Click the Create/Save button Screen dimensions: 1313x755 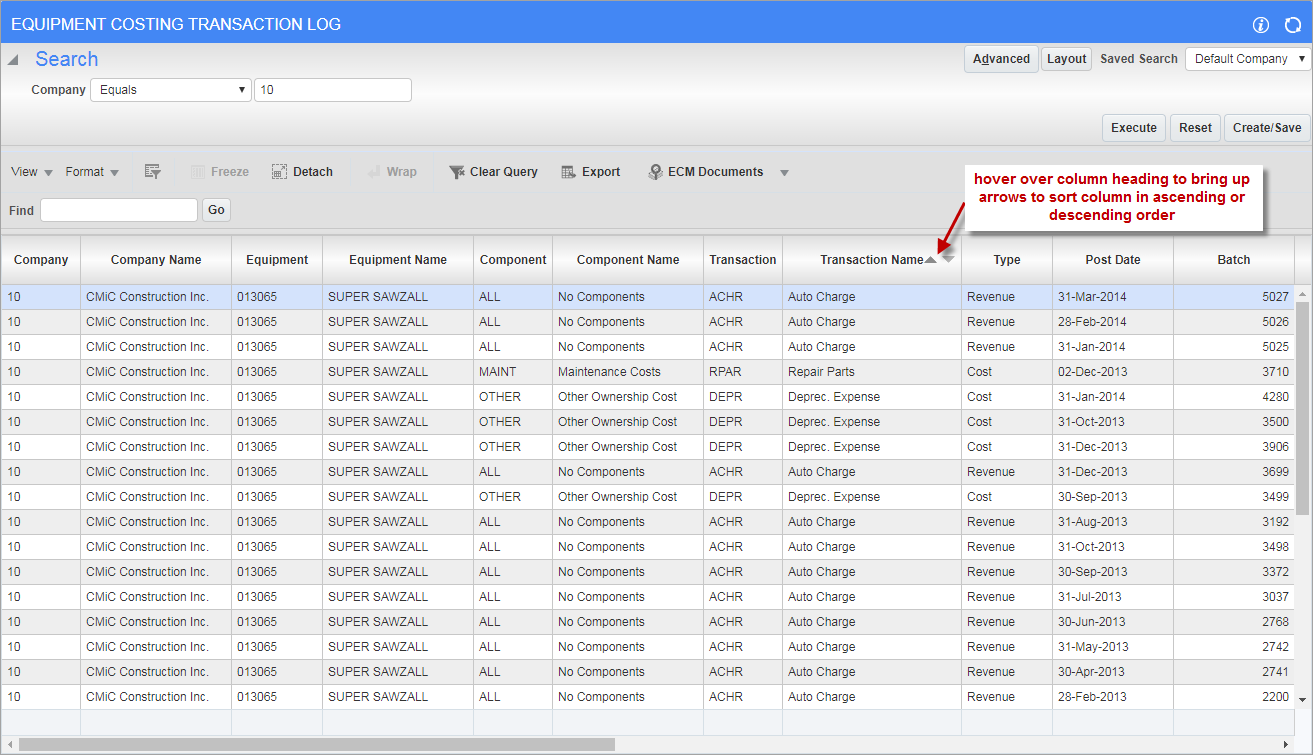click(1267, 127)
